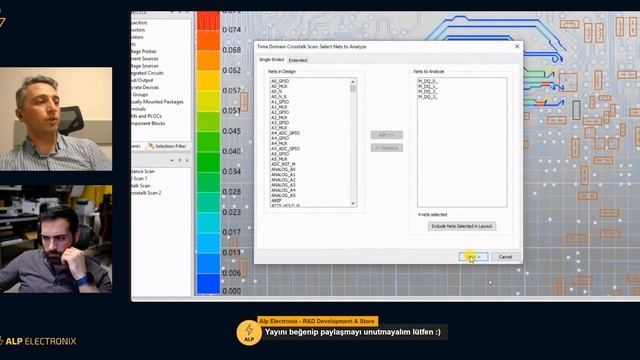Open Crosstalk Scan 2 in scan list
The height and width of the screenshot is (360, 640).
click(147, 193)
